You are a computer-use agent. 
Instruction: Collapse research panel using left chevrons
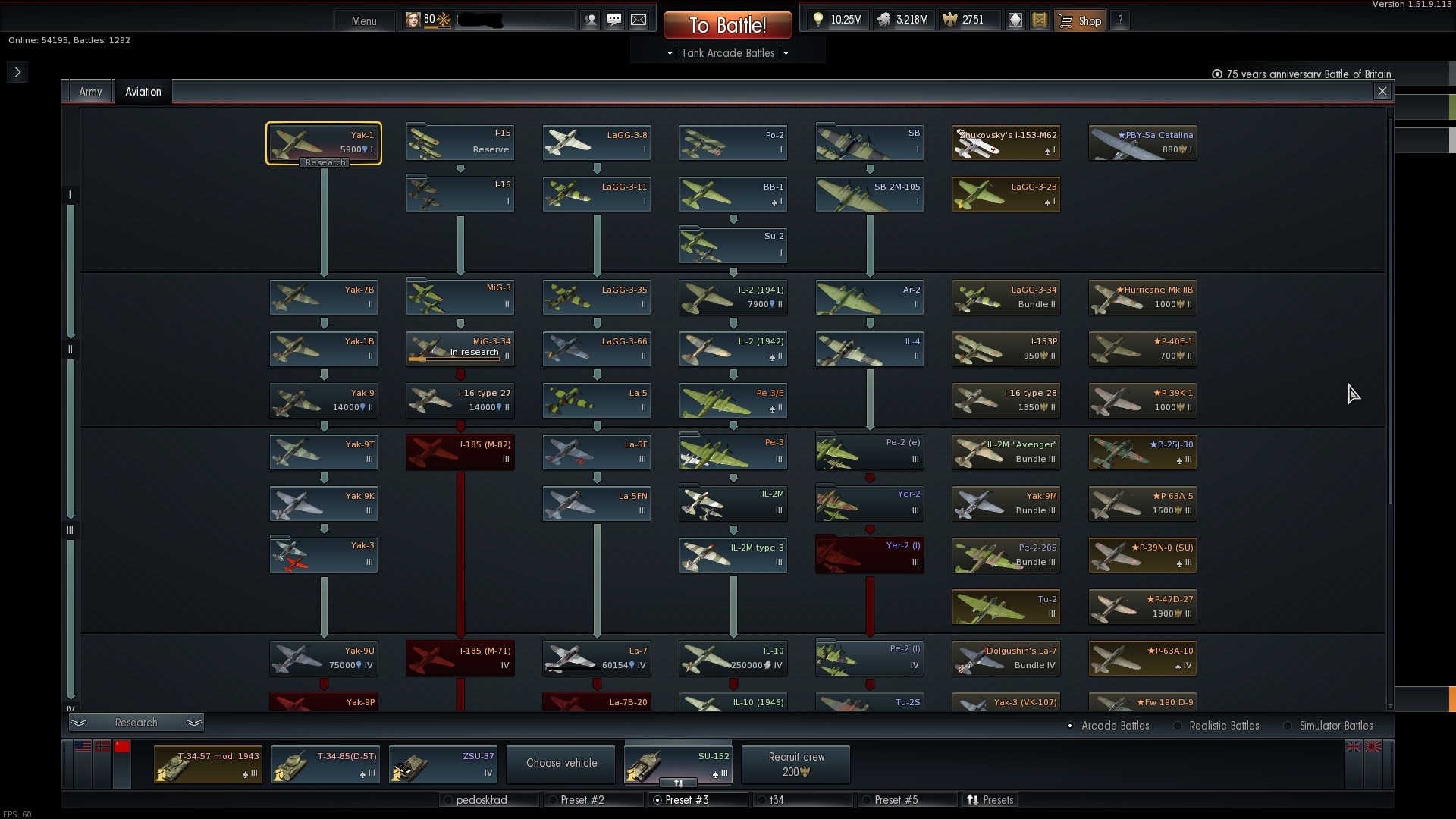79,723
